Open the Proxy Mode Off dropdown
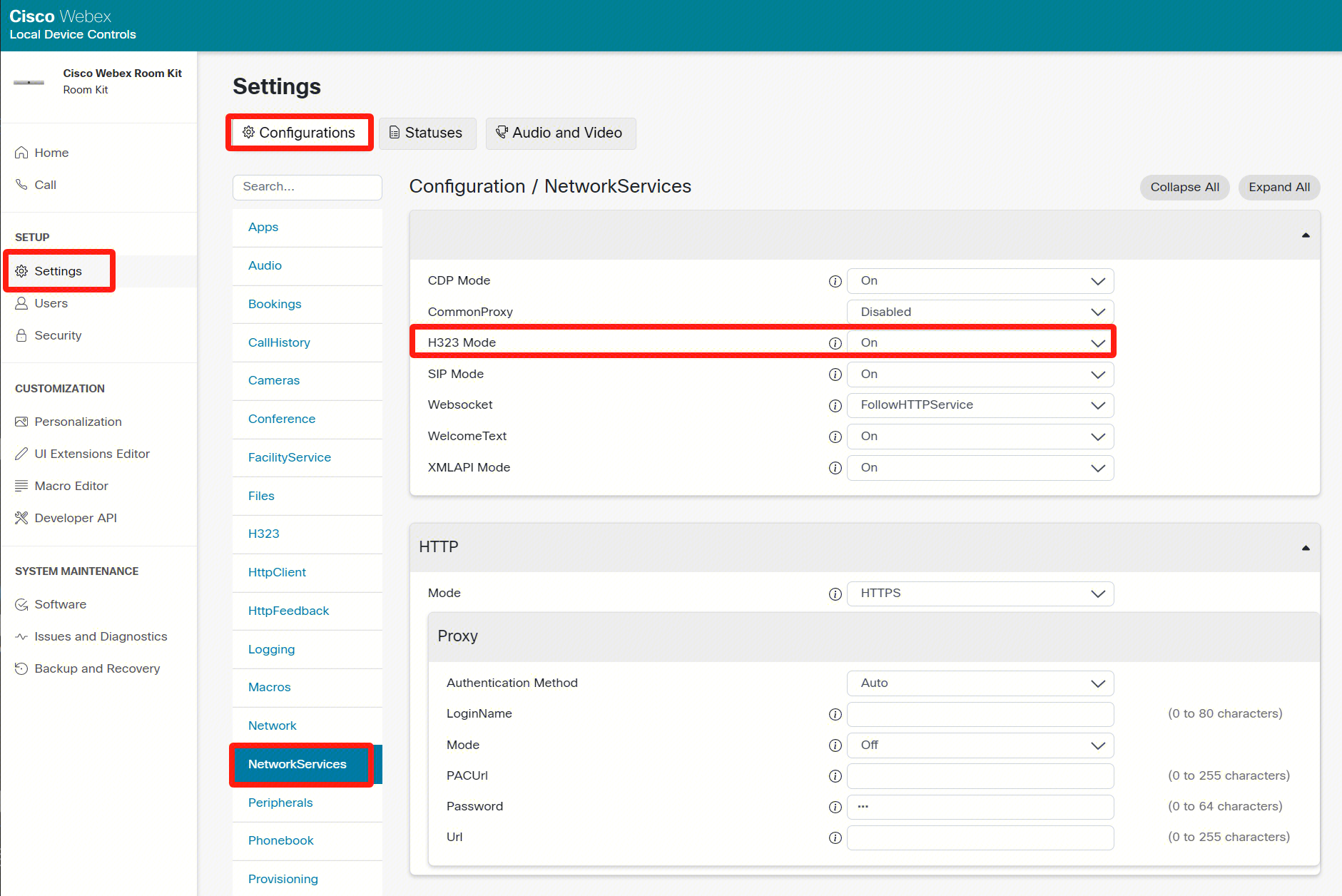 click(x=980, y=745)
